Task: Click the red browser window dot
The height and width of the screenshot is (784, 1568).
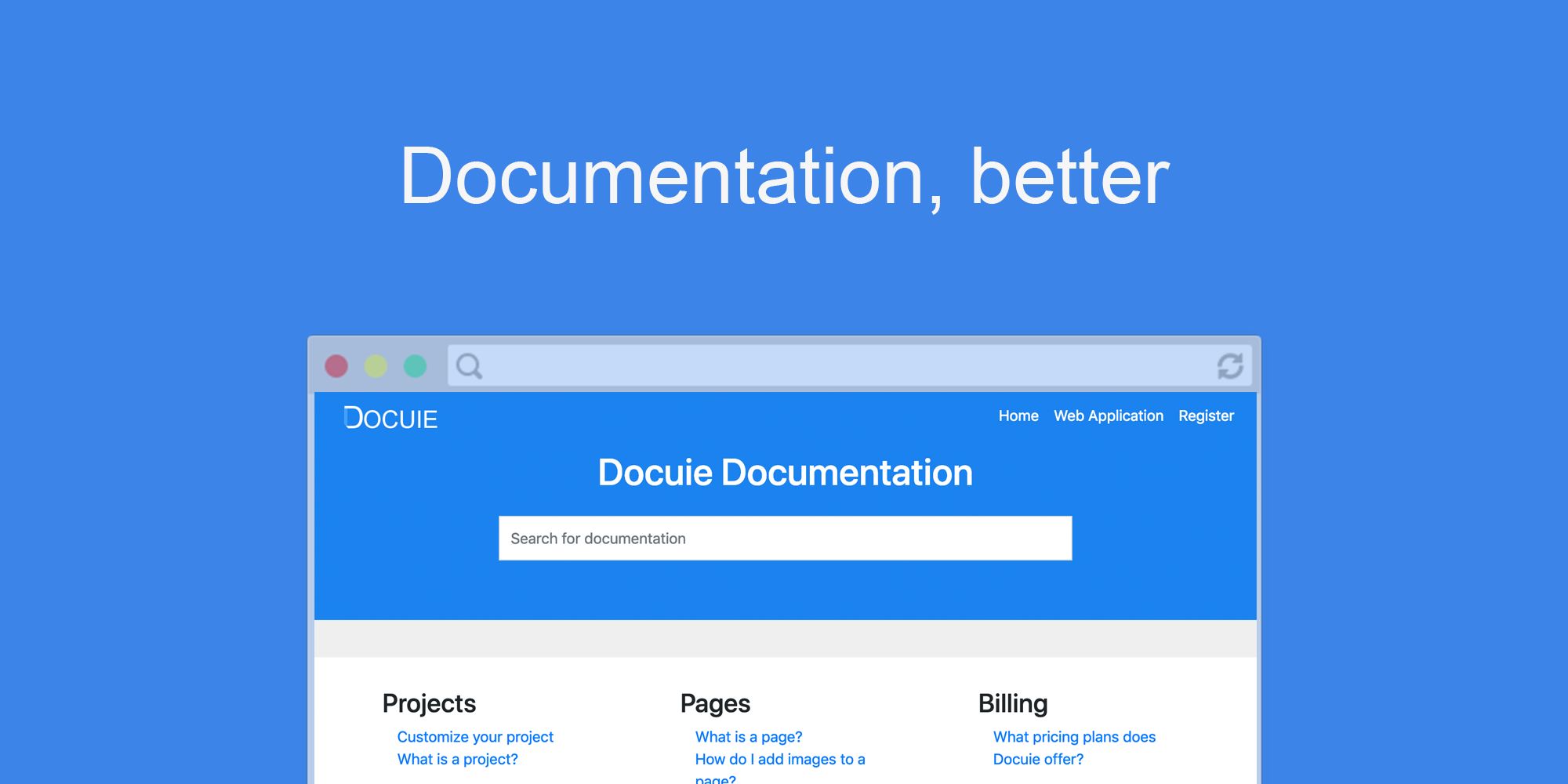Action: (x=336, y=365)
